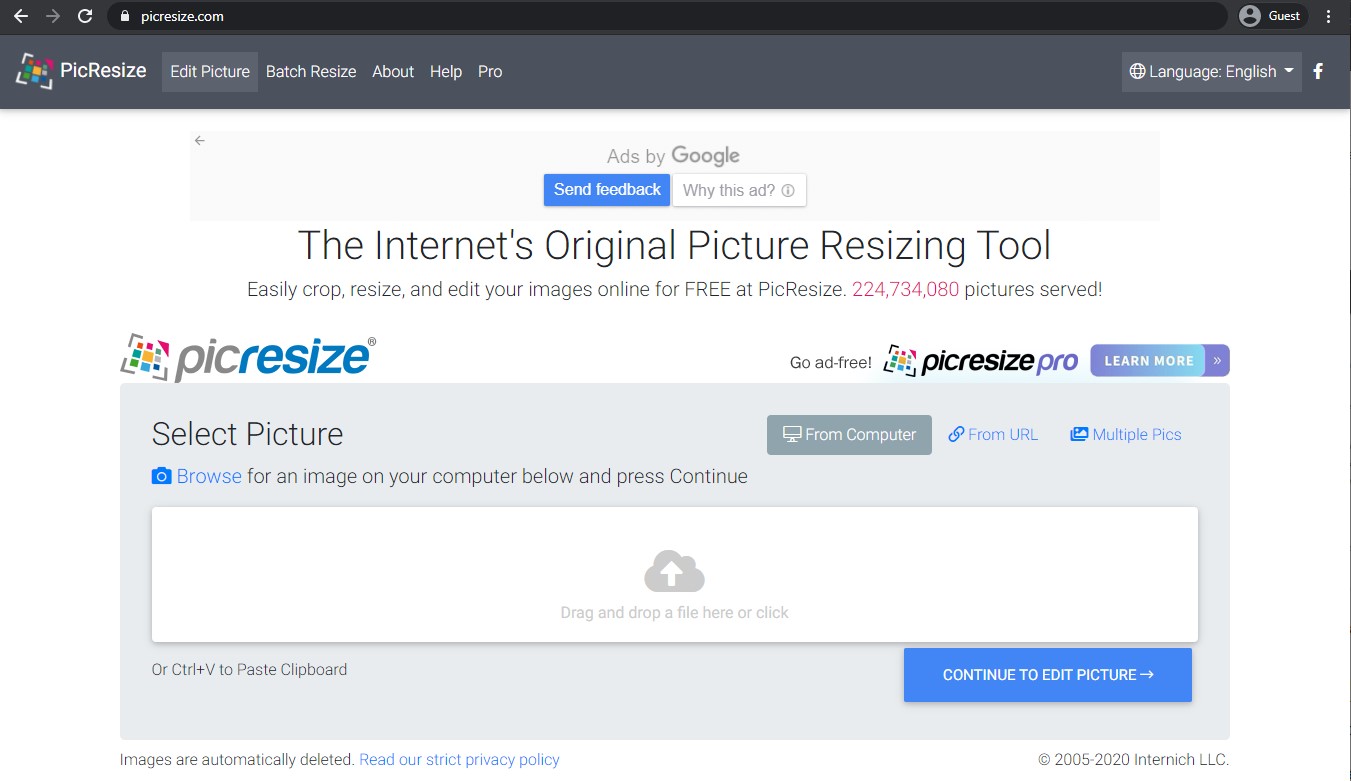Select the From Computer tab
Image resolution: width=1351 pixels, height=781 pixels.
point(849,435)
